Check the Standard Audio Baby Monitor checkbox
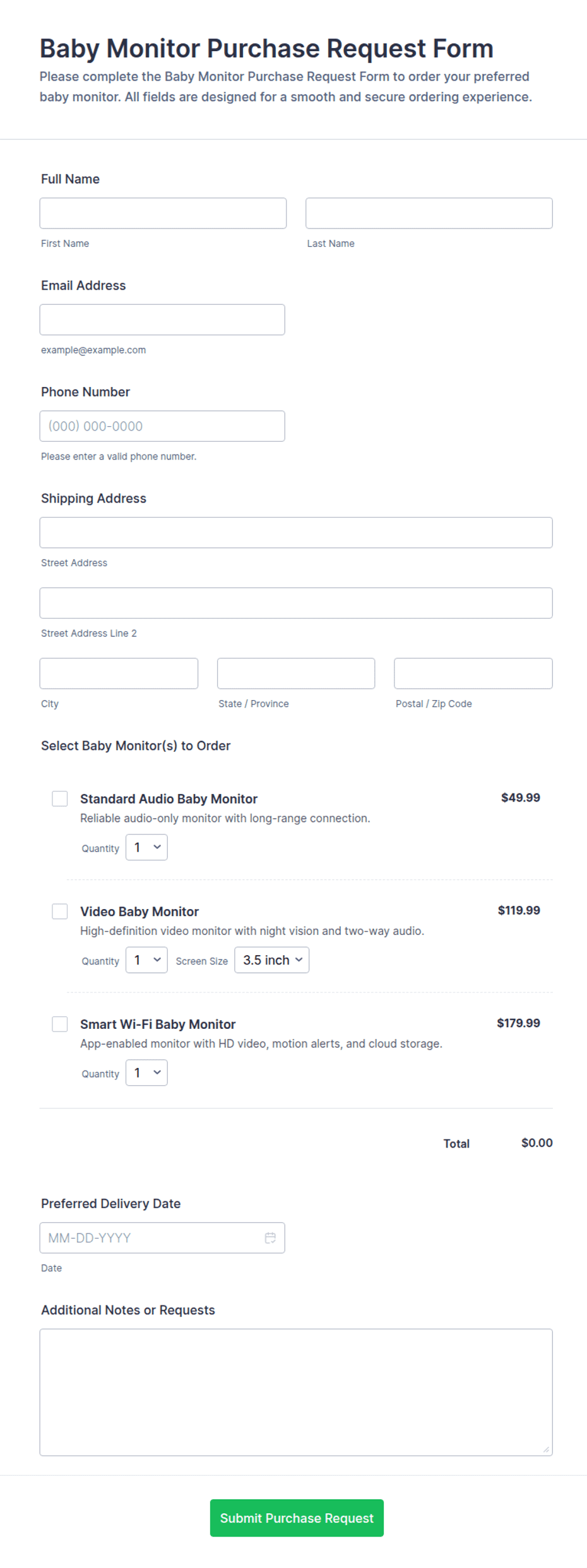Image resolution: width=587 pixels, height=1568 pixels. tap(60, 799)
